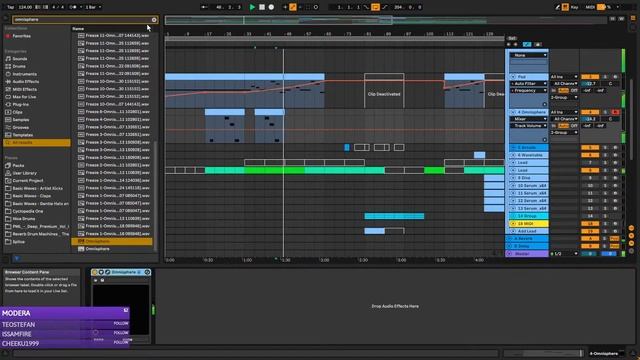
Task: Select Grooves category in browser
Action: pyautogui.click(x=20, y=127)
